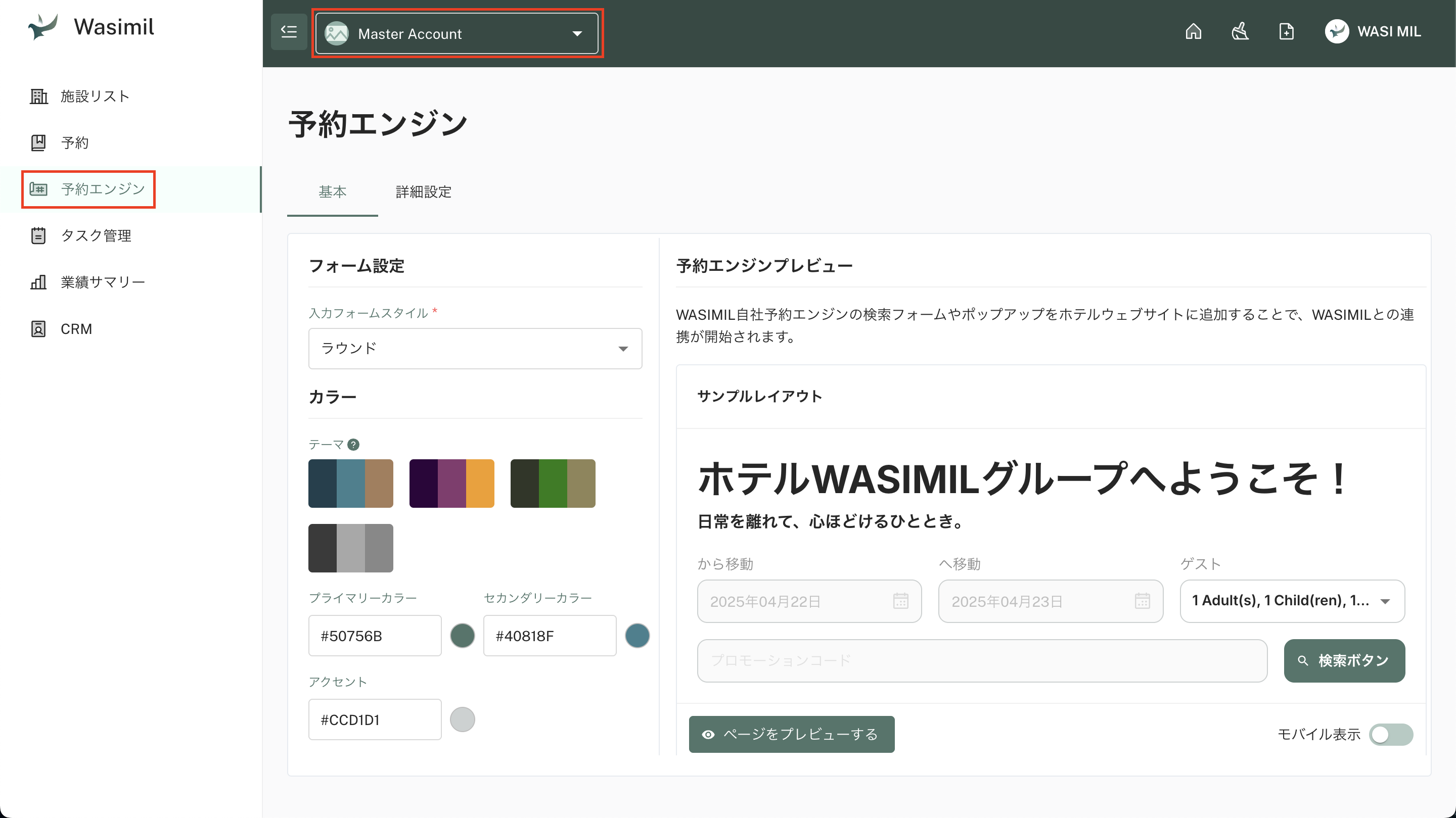Toggle the モバイル表示 switch
Screen dimensions: 1456x818
(x=1390, y=735)
